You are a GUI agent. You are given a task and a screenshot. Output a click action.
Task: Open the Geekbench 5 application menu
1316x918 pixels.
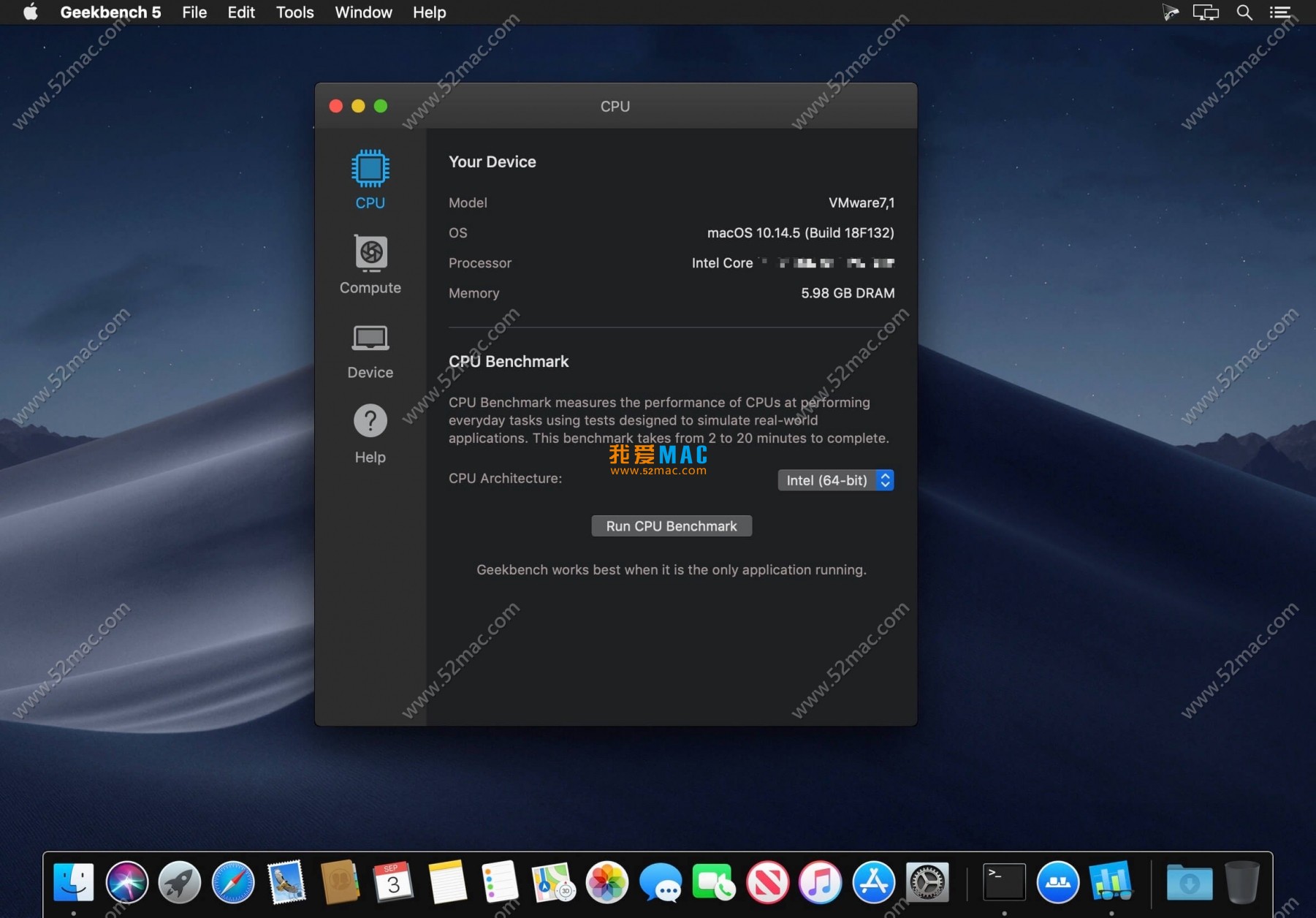[x=110, y=12]
